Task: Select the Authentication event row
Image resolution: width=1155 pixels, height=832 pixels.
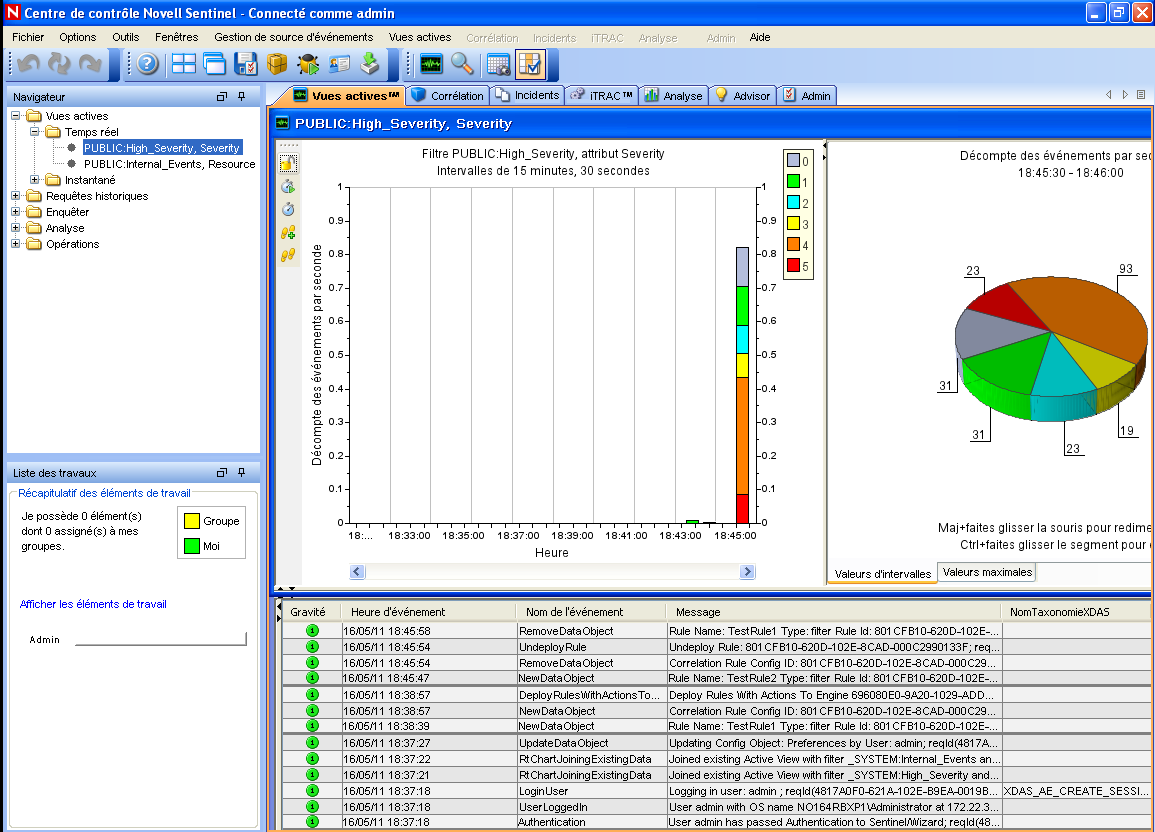Action: (x=715, y=822)
